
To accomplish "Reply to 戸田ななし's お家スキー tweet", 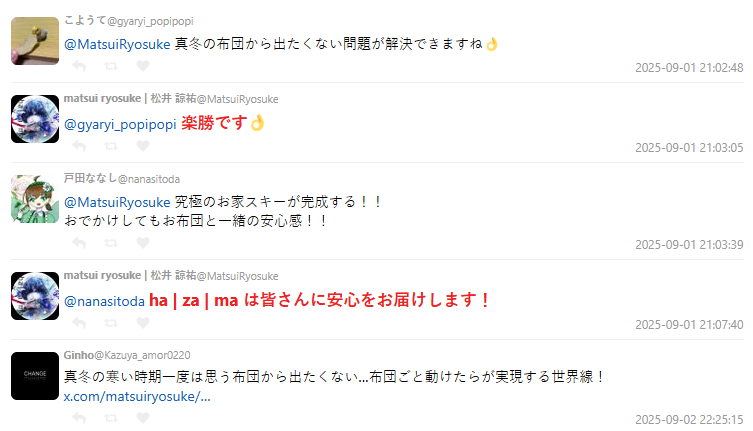I will point(79,243).
